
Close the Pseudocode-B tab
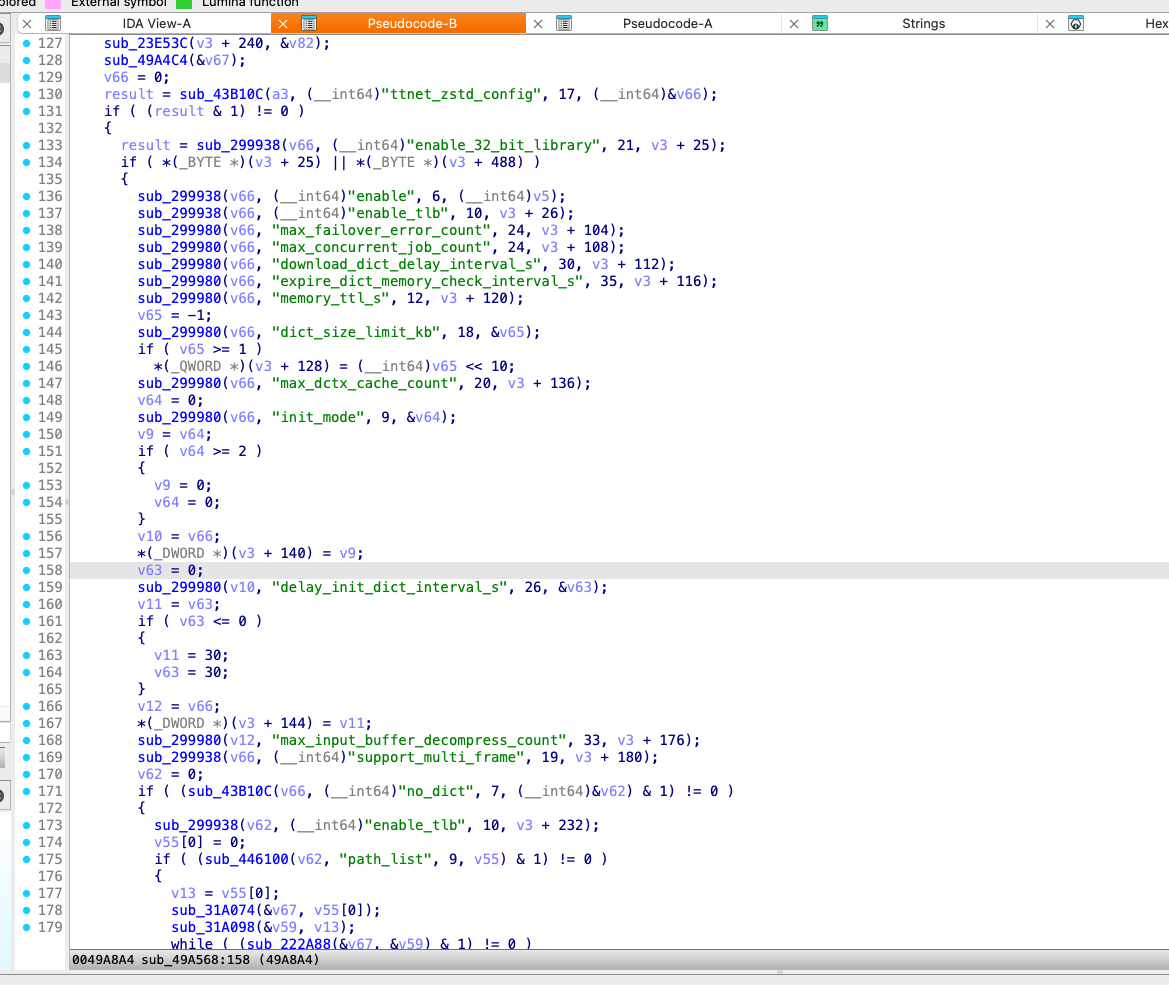[283, 23]
